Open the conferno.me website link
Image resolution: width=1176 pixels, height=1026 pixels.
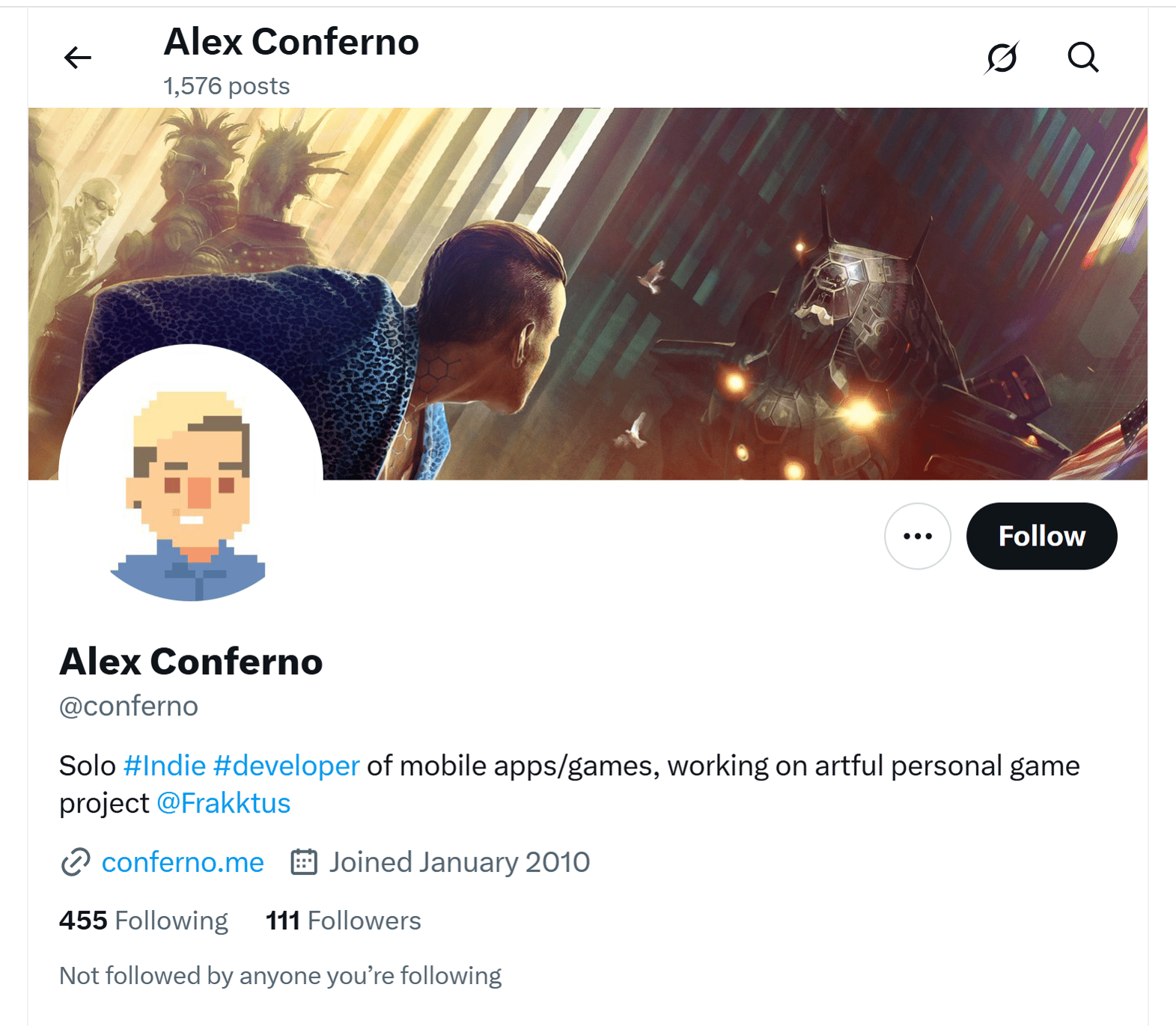183,862
